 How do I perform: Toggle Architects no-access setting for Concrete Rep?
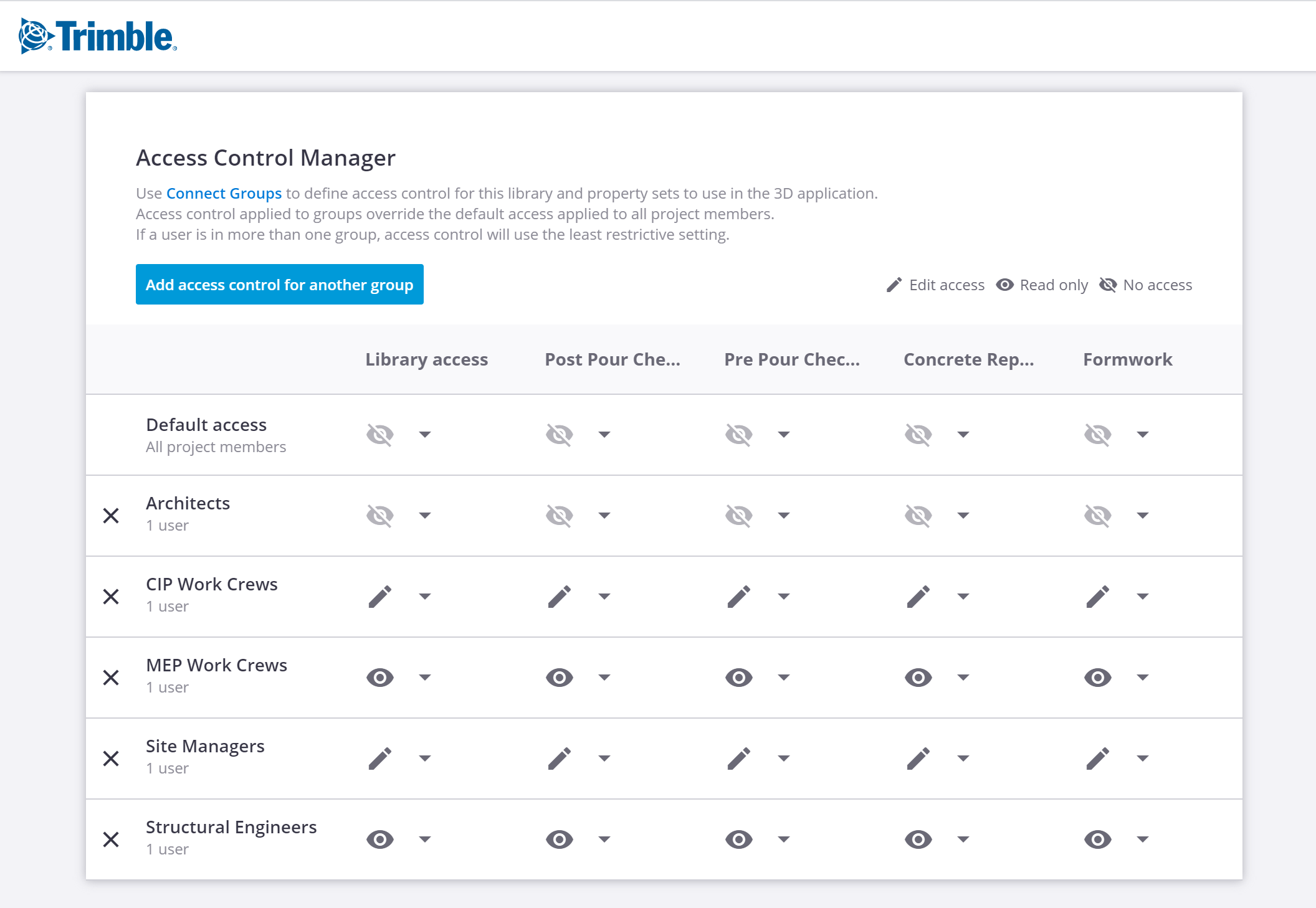pyautogui.click(x=918, y=516)
